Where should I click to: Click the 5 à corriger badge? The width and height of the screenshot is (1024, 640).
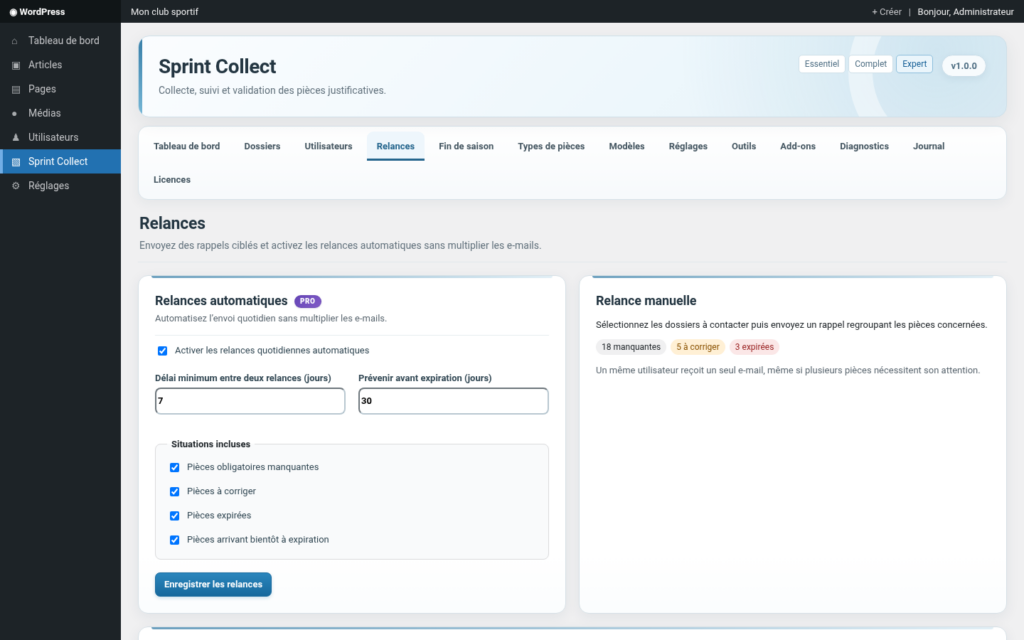click(697, 347)
